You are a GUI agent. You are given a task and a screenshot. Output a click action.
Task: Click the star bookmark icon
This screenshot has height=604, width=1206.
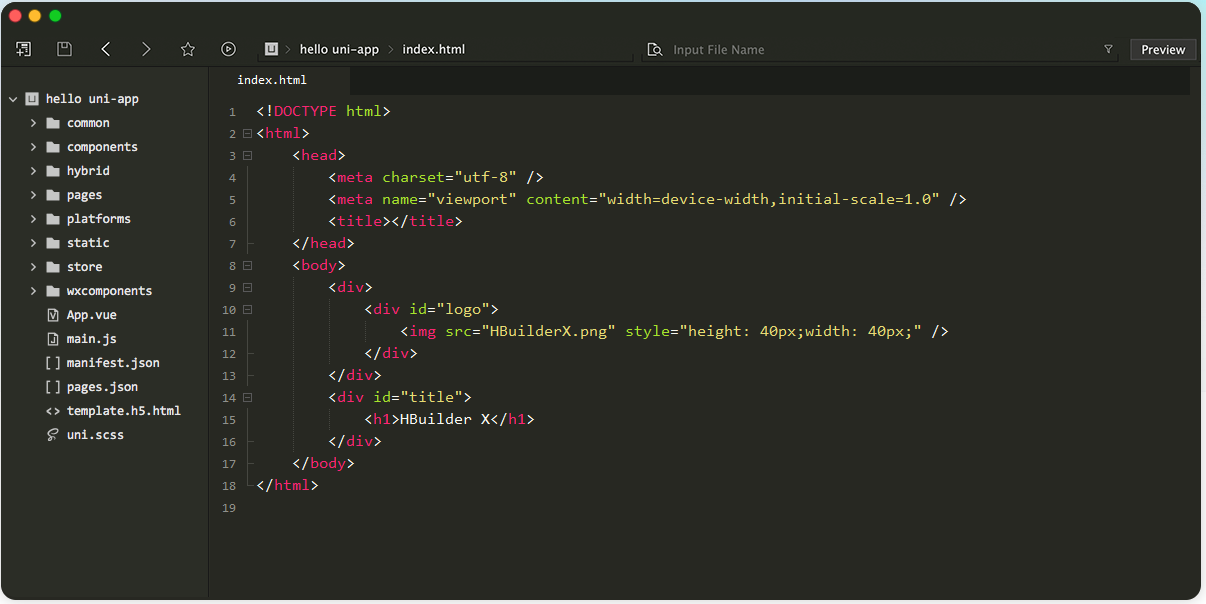pyautogui.click(x=187, y=49)
